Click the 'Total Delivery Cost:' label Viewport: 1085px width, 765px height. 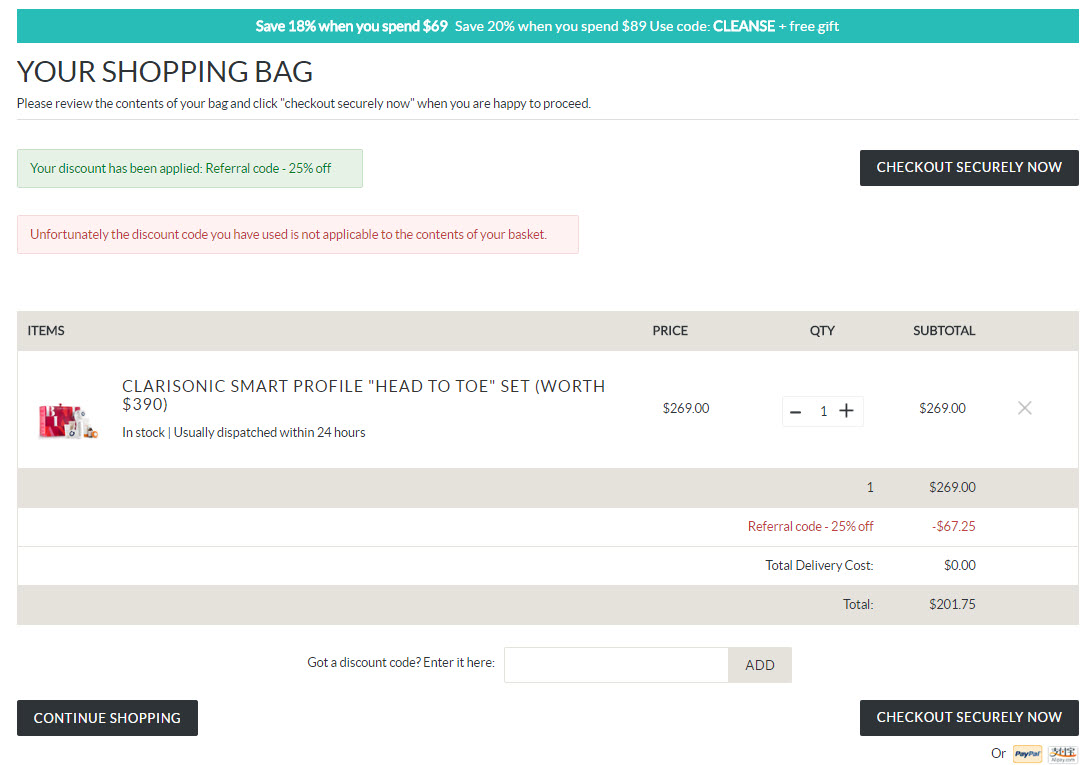tap(819, 565)
